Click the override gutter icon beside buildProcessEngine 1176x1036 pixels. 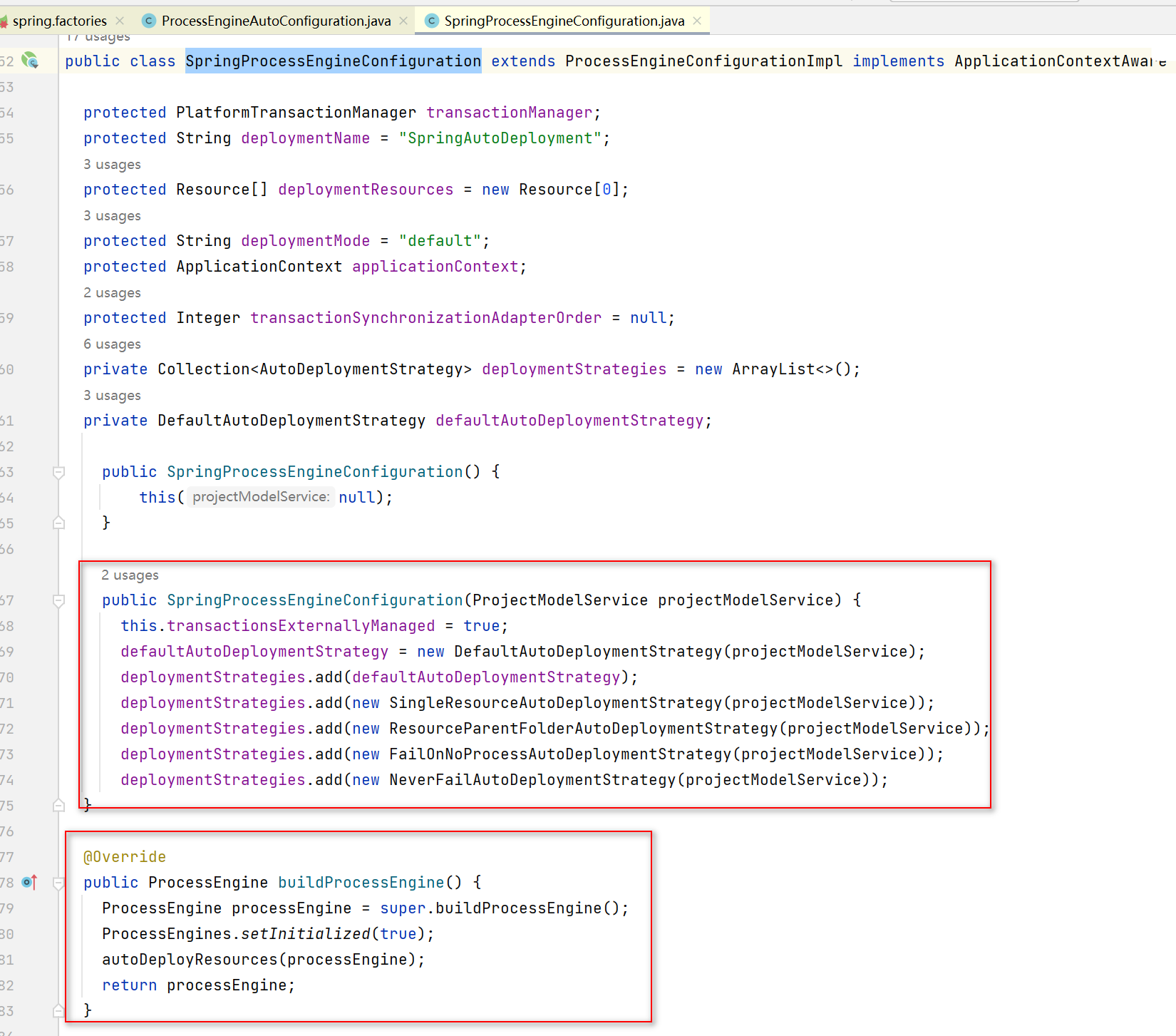pyautogui.click(x=29, y=882)
